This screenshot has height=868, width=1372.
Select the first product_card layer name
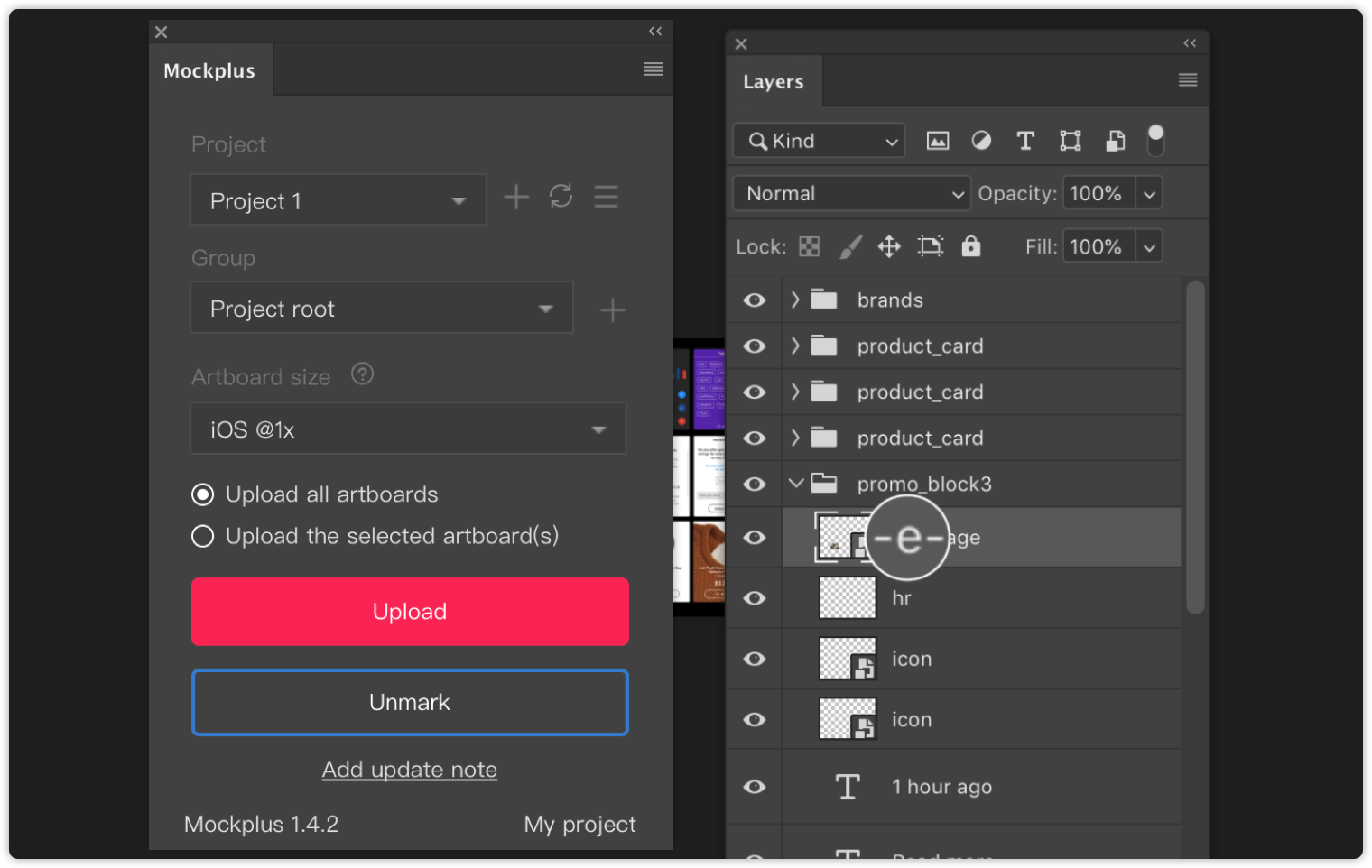[920, 346]
